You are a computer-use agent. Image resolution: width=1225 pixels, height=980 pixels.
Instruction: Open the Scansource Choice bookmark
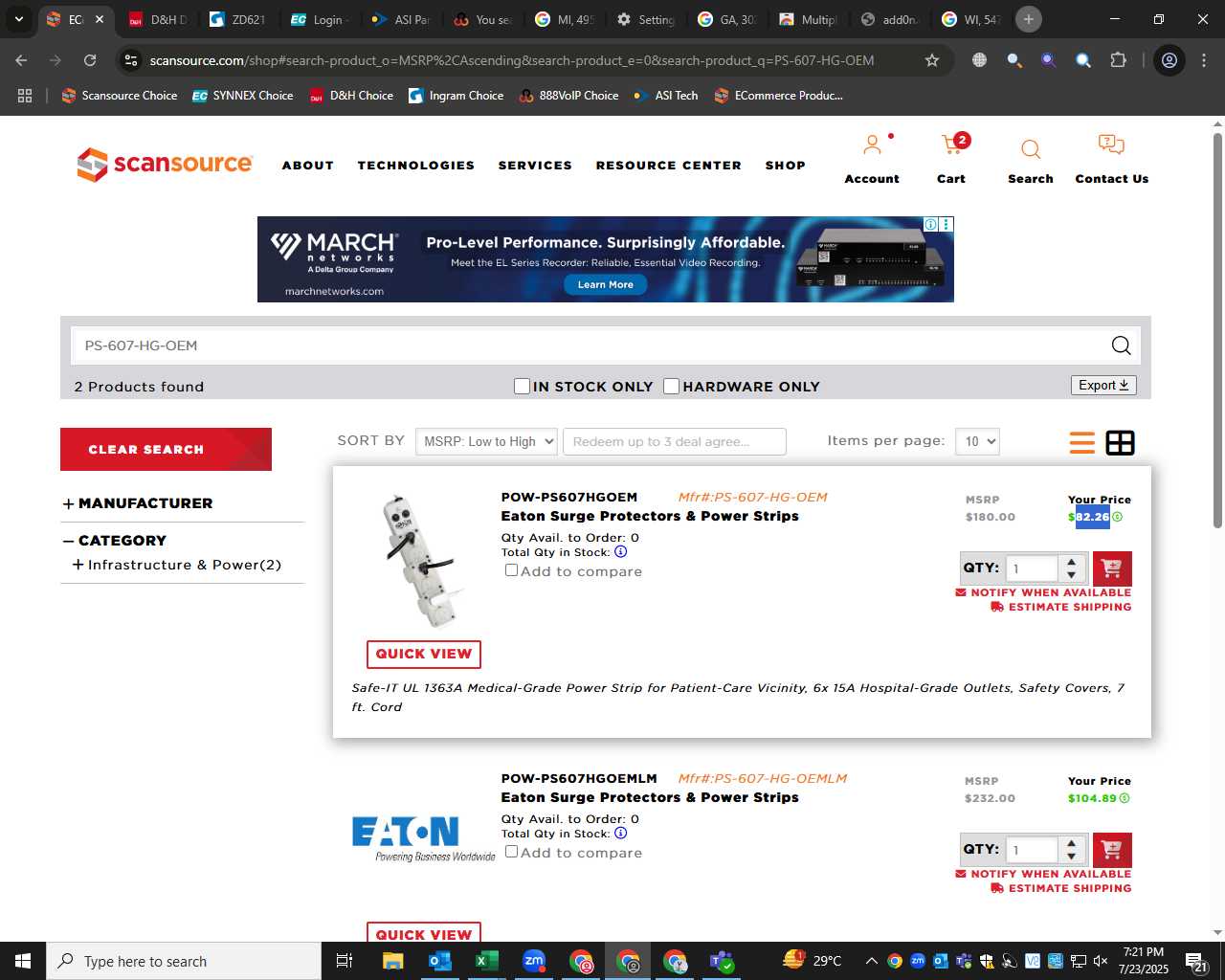(x=120, y=96)
